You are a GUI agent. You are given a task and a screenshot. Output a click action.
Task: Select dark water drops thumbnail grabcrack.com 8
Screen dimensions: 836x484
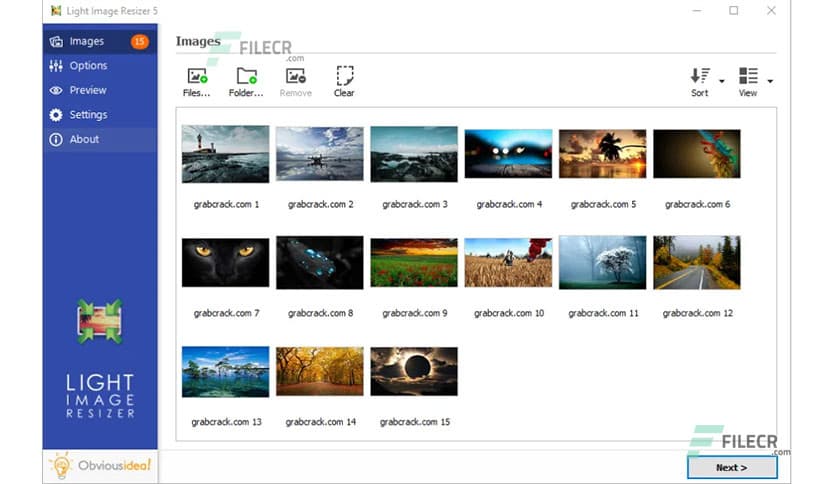(320, 263)
